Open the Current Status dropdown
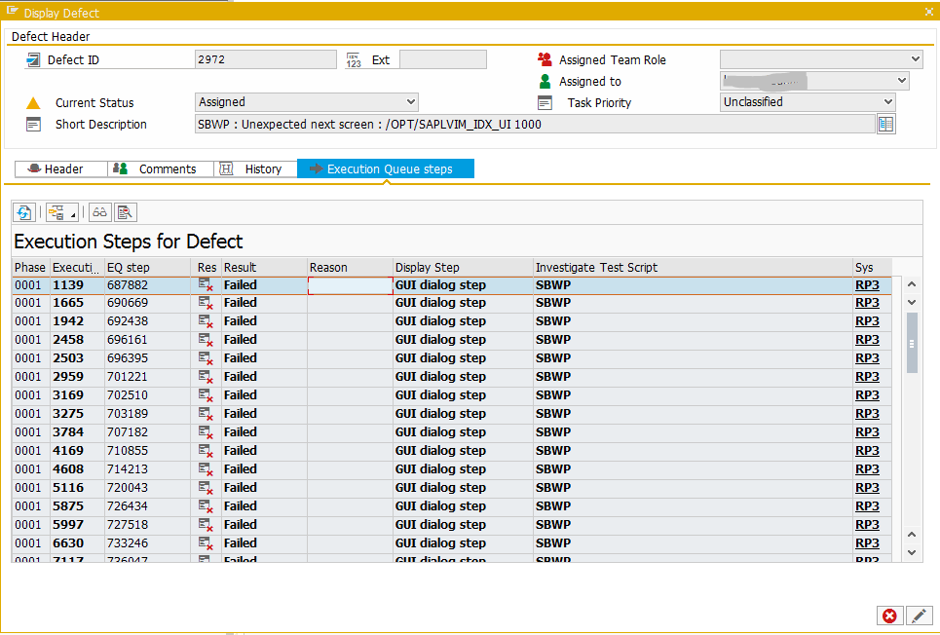The height and width of the screenshot is (635, 940). click(x=410, y=102)
